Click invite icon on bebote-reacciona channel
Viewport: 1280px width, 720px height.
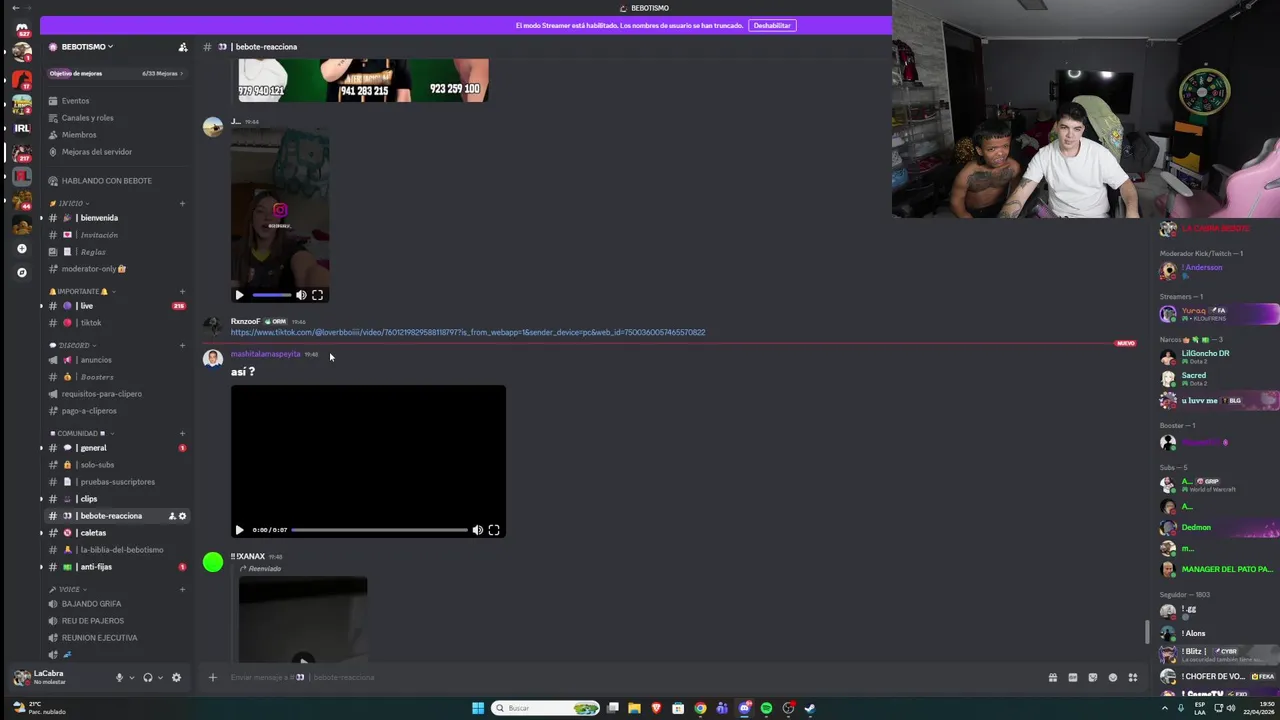172,516
